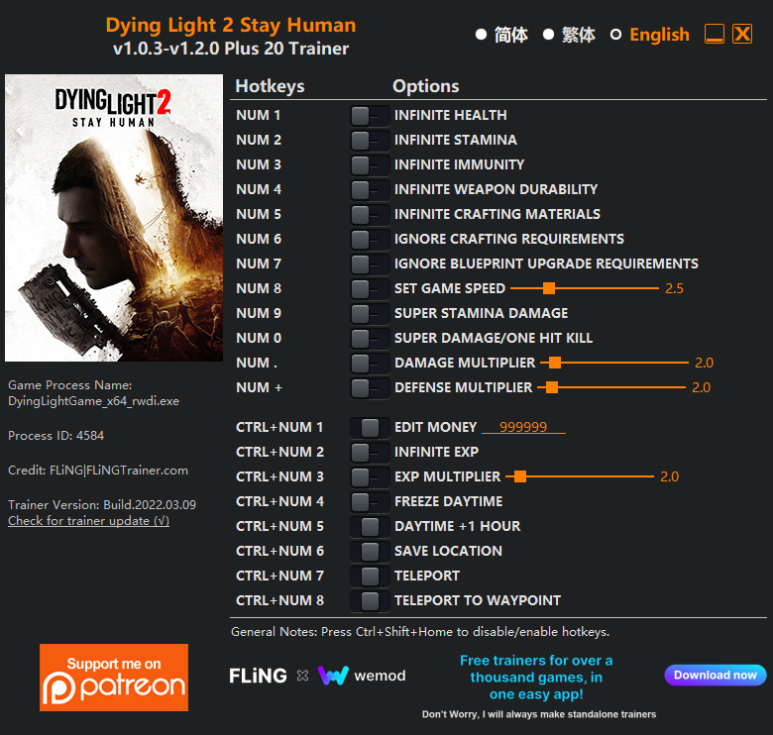
Task: Click the Download now button
Action: [x=715, y=675]
